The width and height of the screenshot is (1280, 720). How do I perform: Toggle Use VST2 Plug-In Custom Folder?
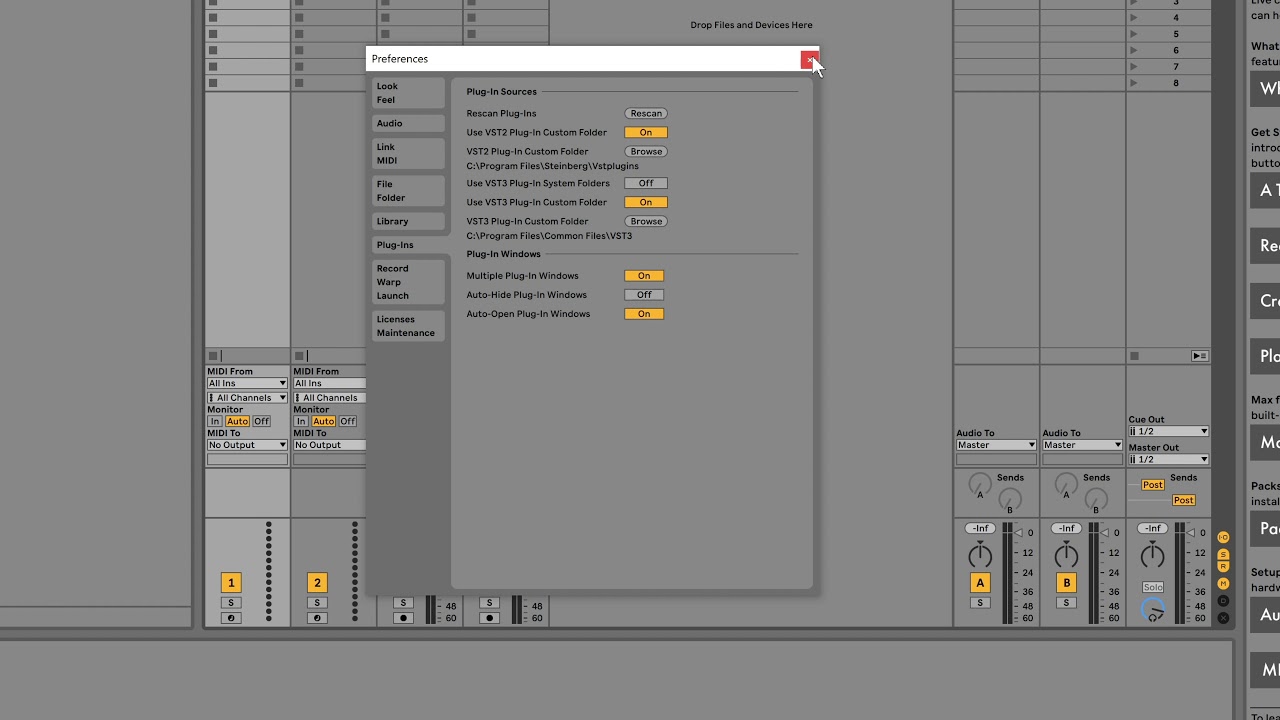[x=646, y=132]
